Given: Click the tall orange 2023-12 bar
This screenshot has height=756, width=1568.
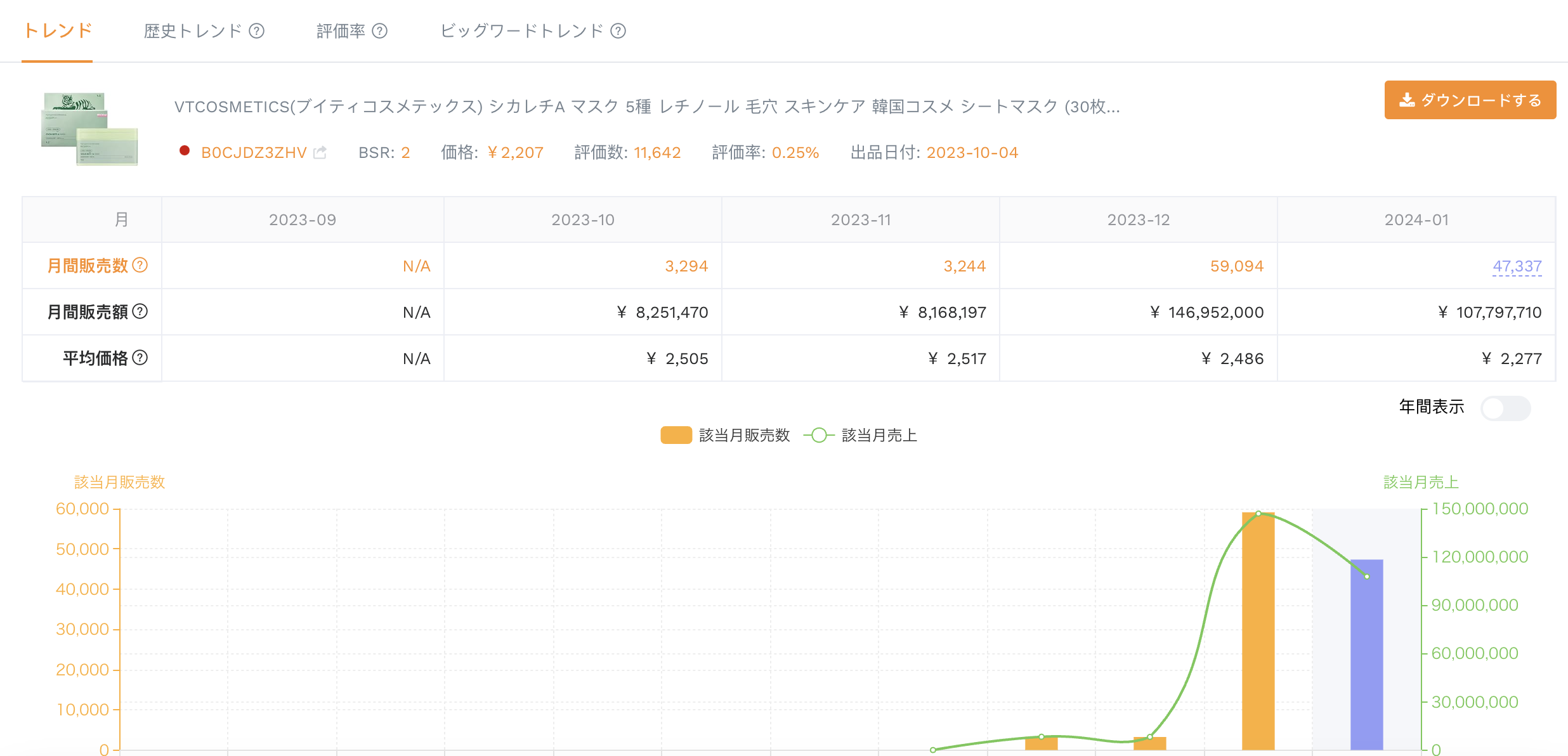Looking at the screenshot, I should 1258,630.
